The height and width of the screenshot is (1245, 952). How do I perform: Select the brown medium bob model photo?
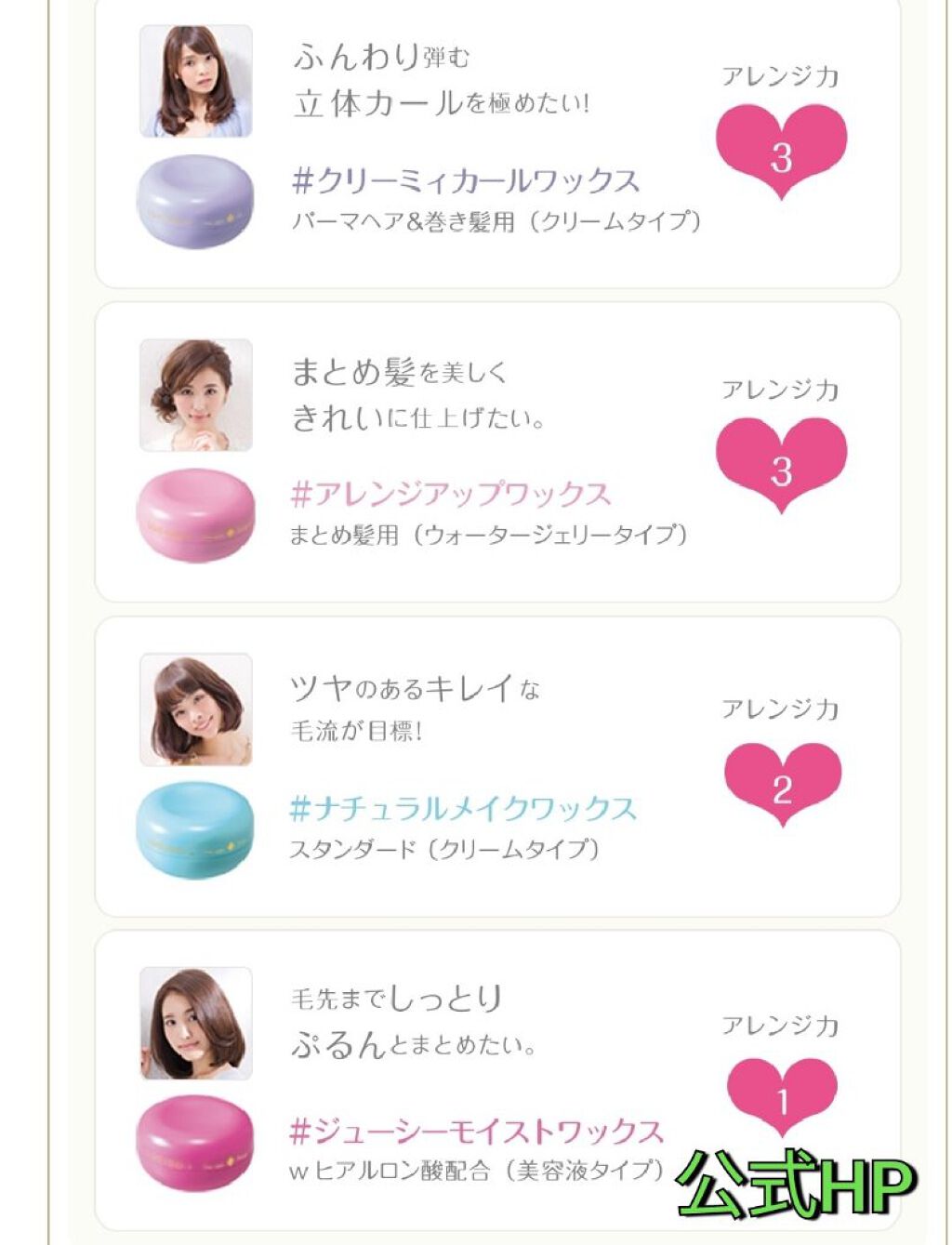click(x=195, y=1023)
